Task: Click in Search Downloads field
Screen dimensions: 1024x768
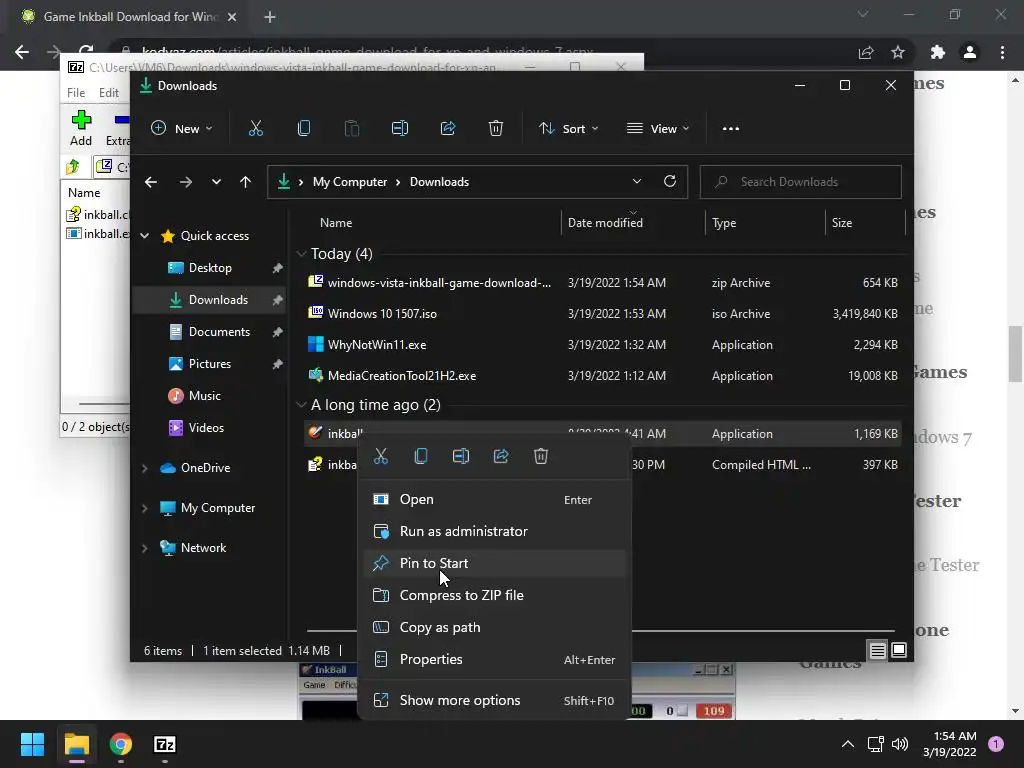Action: (x=801, y=182)
